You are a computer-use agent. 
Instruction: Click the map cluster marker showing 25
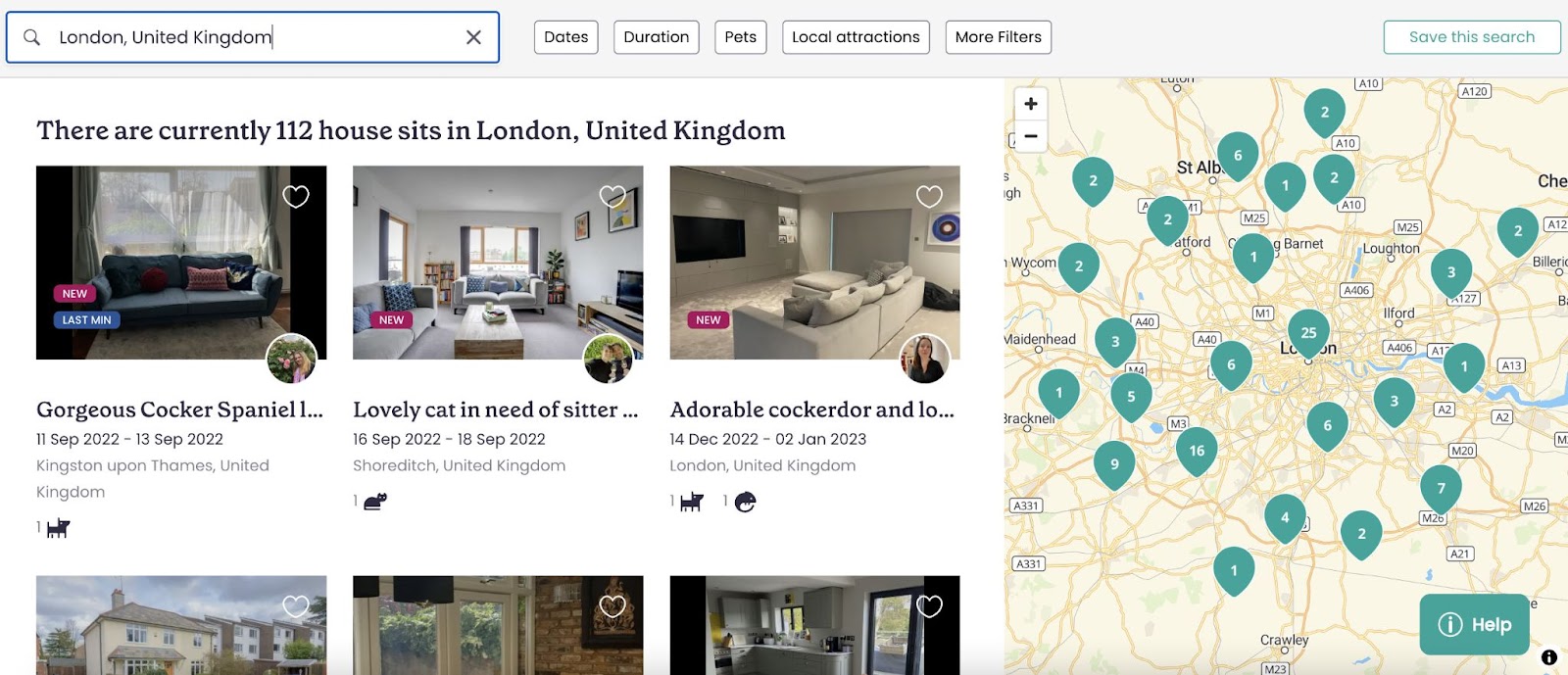click(x=1308, y=335)
